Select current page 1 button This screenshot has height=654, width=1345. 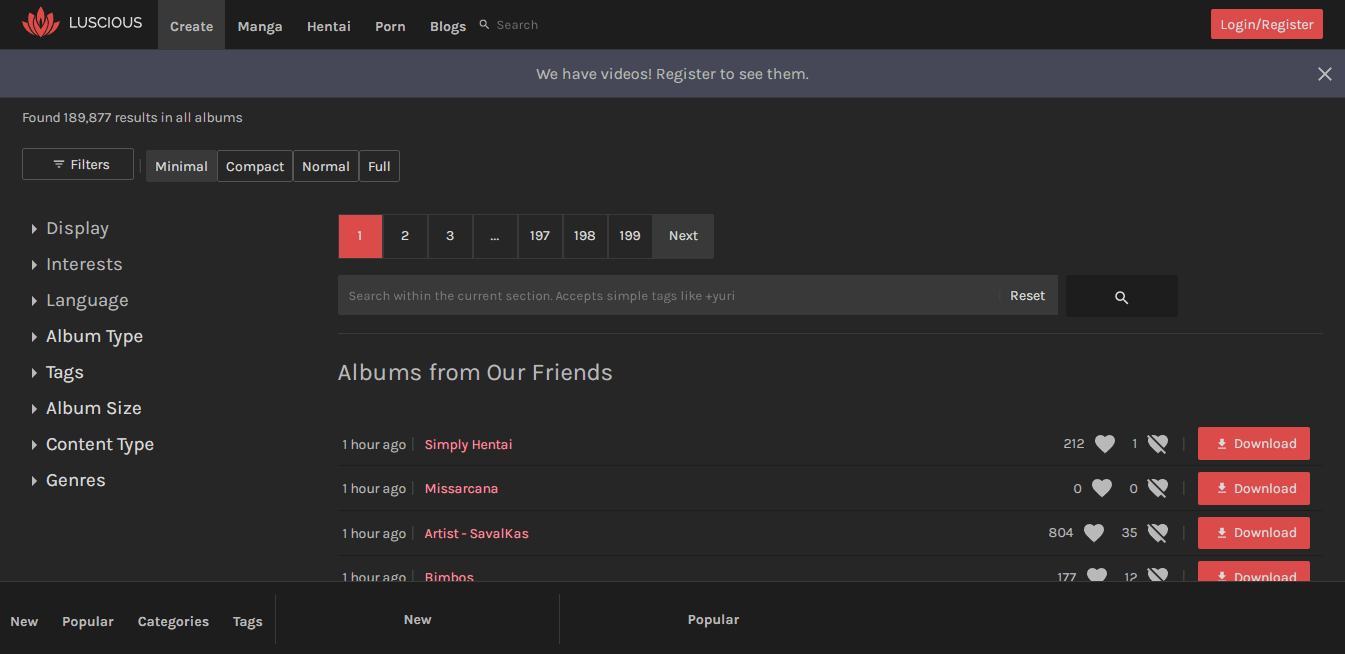pos(360,236)
